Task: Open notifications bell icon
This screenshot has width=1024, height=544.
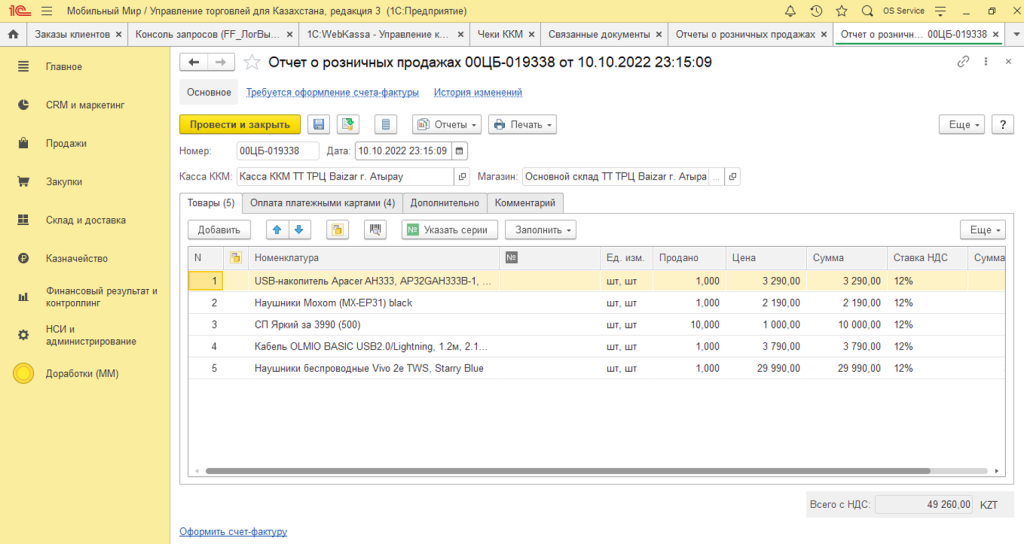Action: tap(790, 11)
